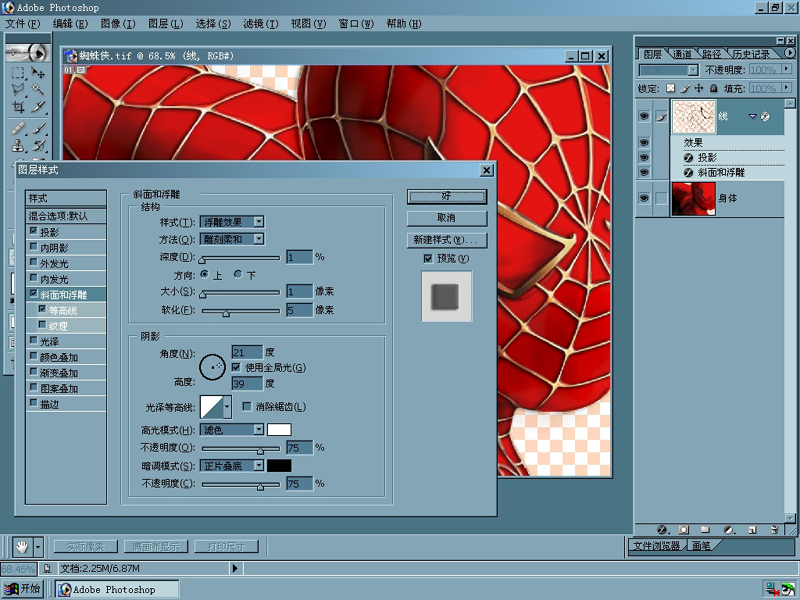Select the Move tool

click(x=38, y=73)
